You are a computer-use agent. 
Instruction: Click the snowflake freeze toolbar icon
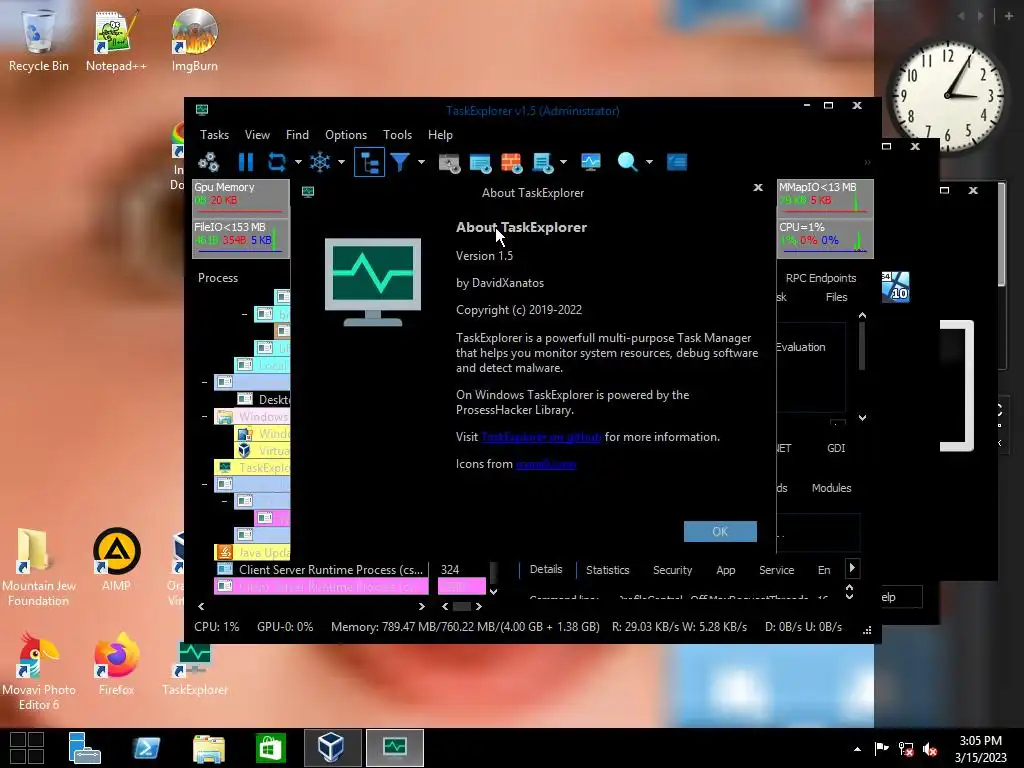320,162
